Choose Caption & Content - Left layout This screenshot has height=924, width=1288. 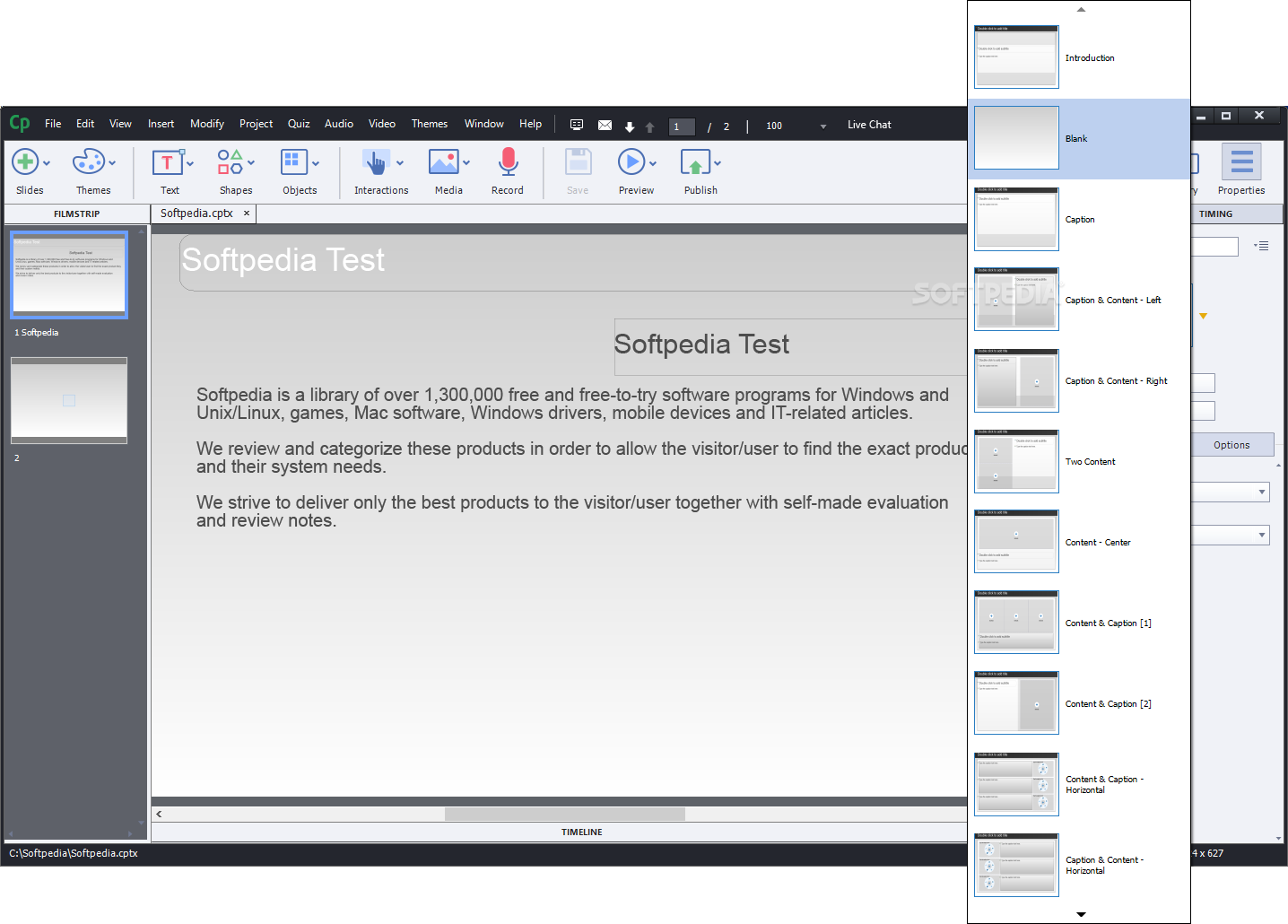point(1079,301)
